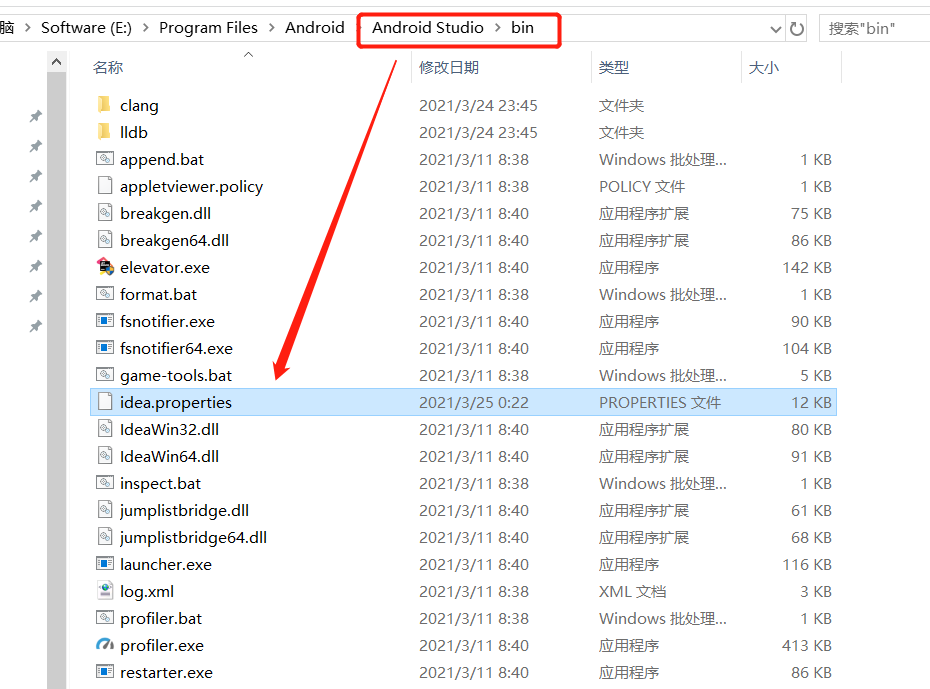Select the format.bat file icon
The image size is (930, 689).
coord(104,294)
